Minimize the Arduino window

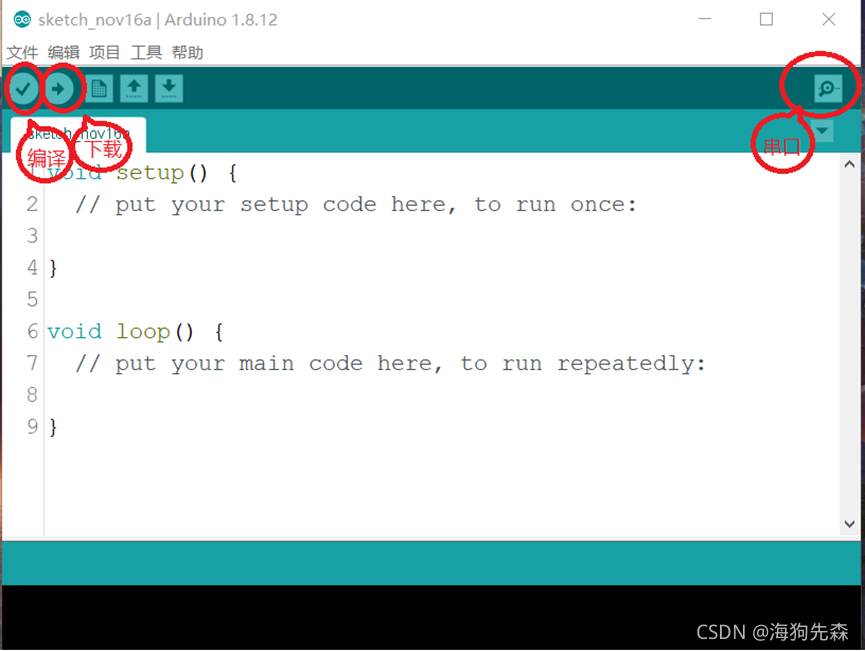click(x=705, y=19)
